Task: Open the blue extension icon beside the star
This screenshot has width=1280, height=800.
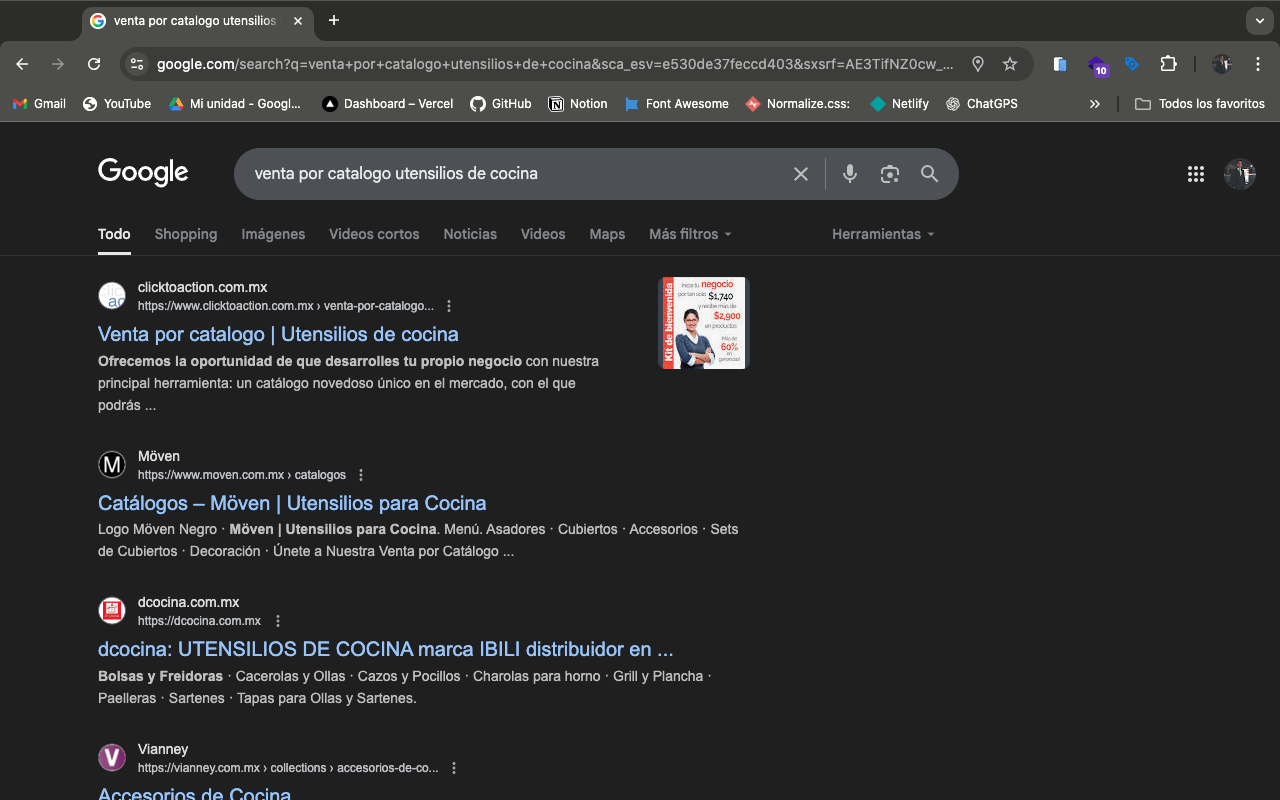Action: tap(1060, 64)
